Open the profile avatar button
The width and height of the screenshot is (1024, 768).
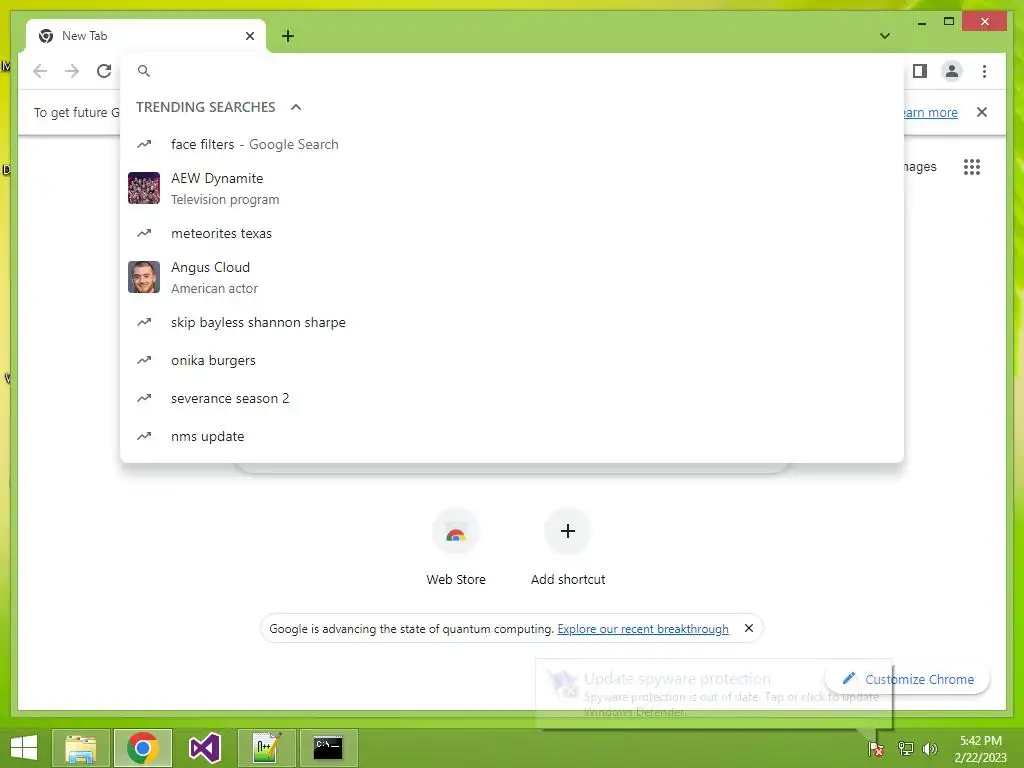[x=952, y=71]
